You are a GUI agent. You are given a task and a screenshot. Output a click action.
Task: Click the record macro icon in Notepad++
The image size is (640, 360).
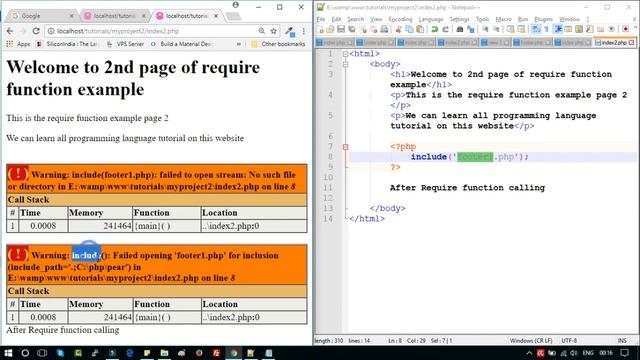pyautogui.click(x=625, y=29)
